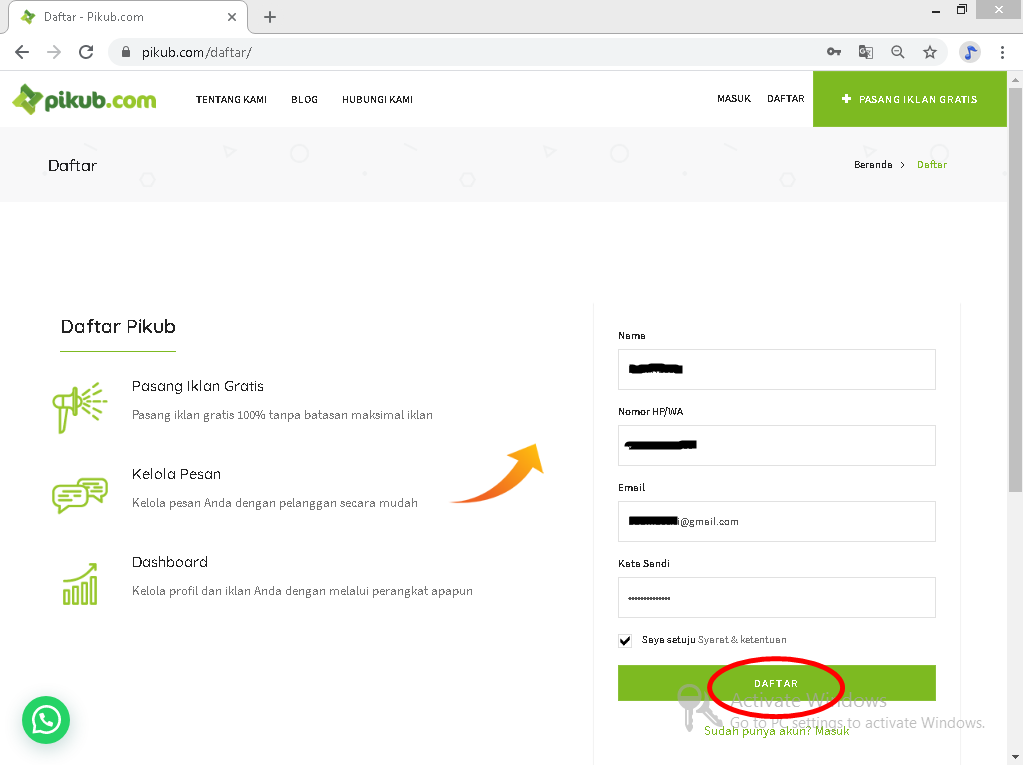Viewport: 1023px width, 765px height.
Task: Click inside the Email input field
Action: [776, 521]
